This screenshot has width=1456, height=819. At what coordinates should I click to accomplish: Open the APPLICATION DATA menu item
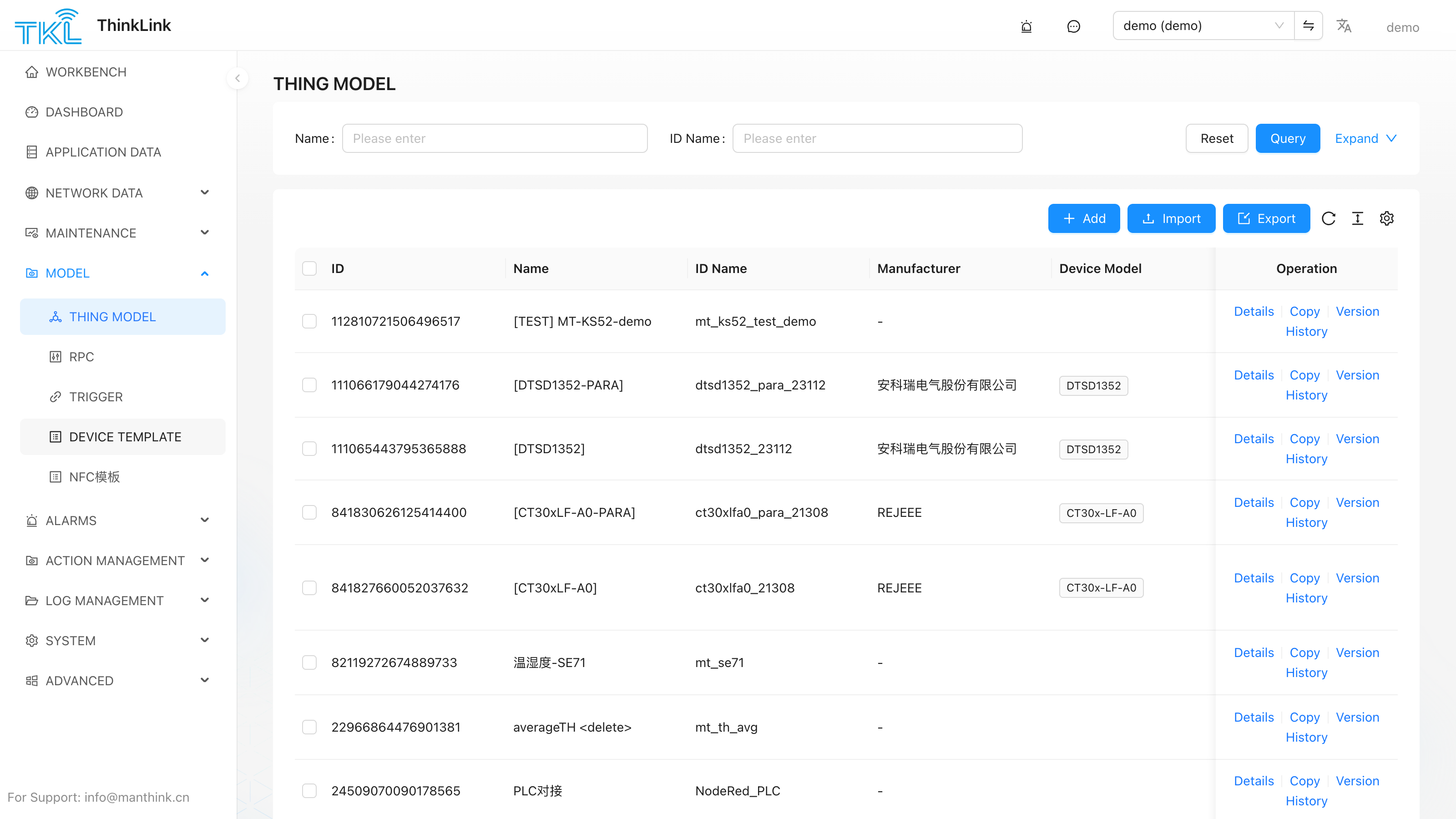pos(123,152)
